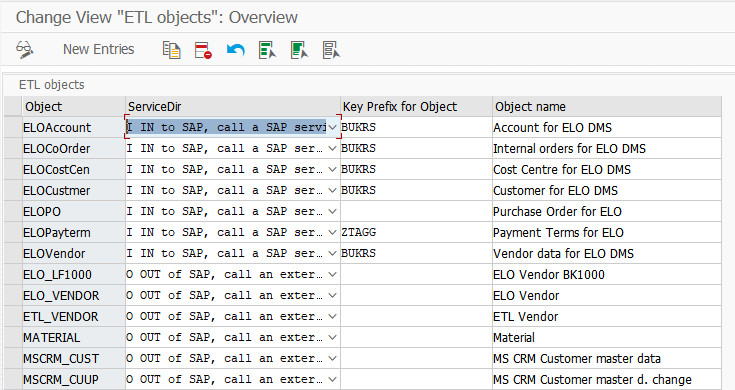
Task: Select row with selector beside ELOPO
Action: [x=13, y=211]
